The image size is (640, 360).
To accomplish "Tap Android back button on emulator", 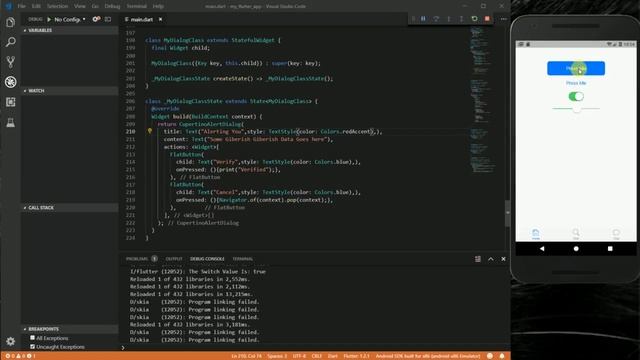I will point(542,249).
